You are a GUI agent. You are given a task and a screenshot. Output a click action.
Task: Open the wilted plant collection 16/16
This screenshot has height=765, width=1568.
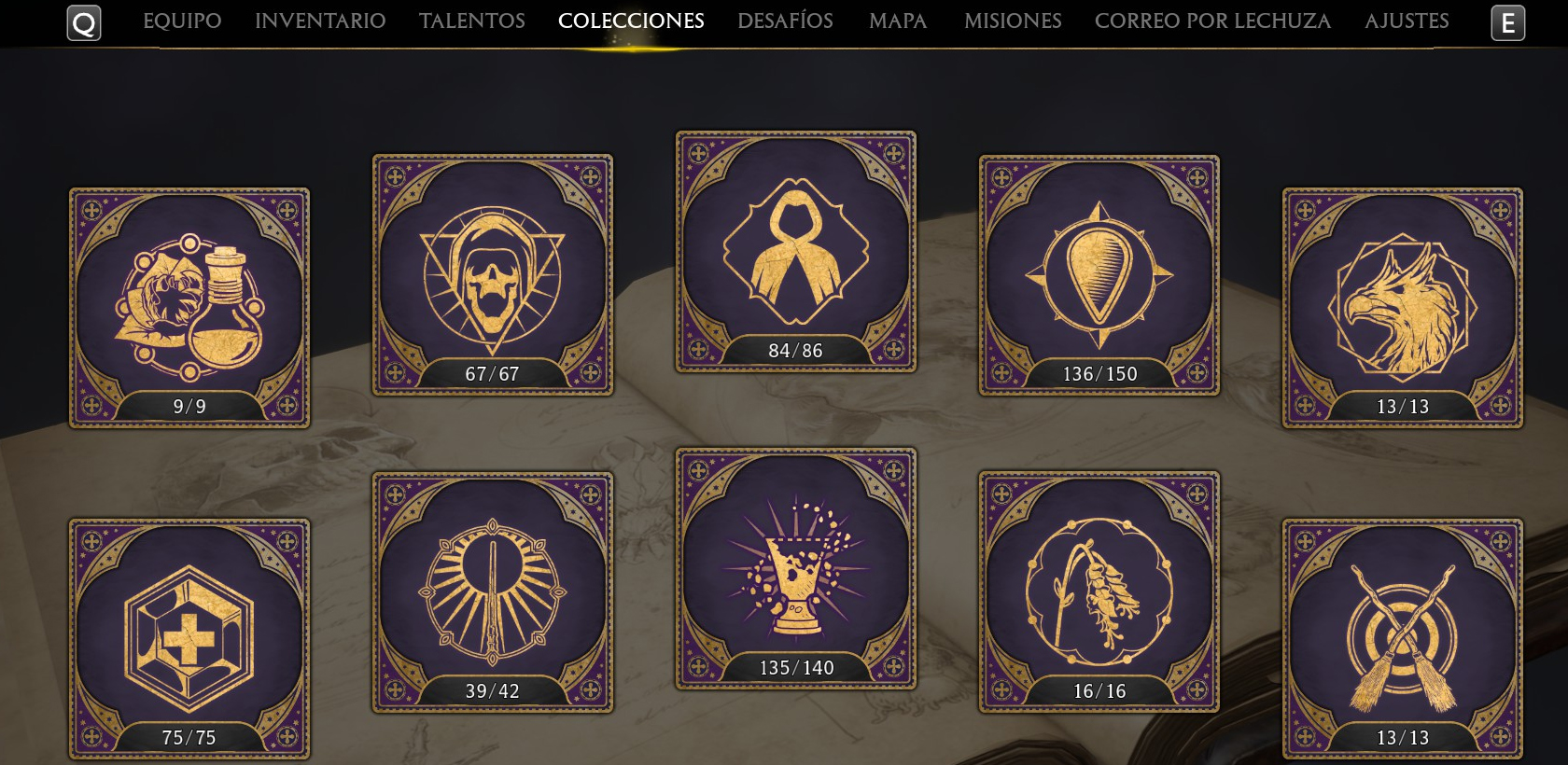point(1099,592)
